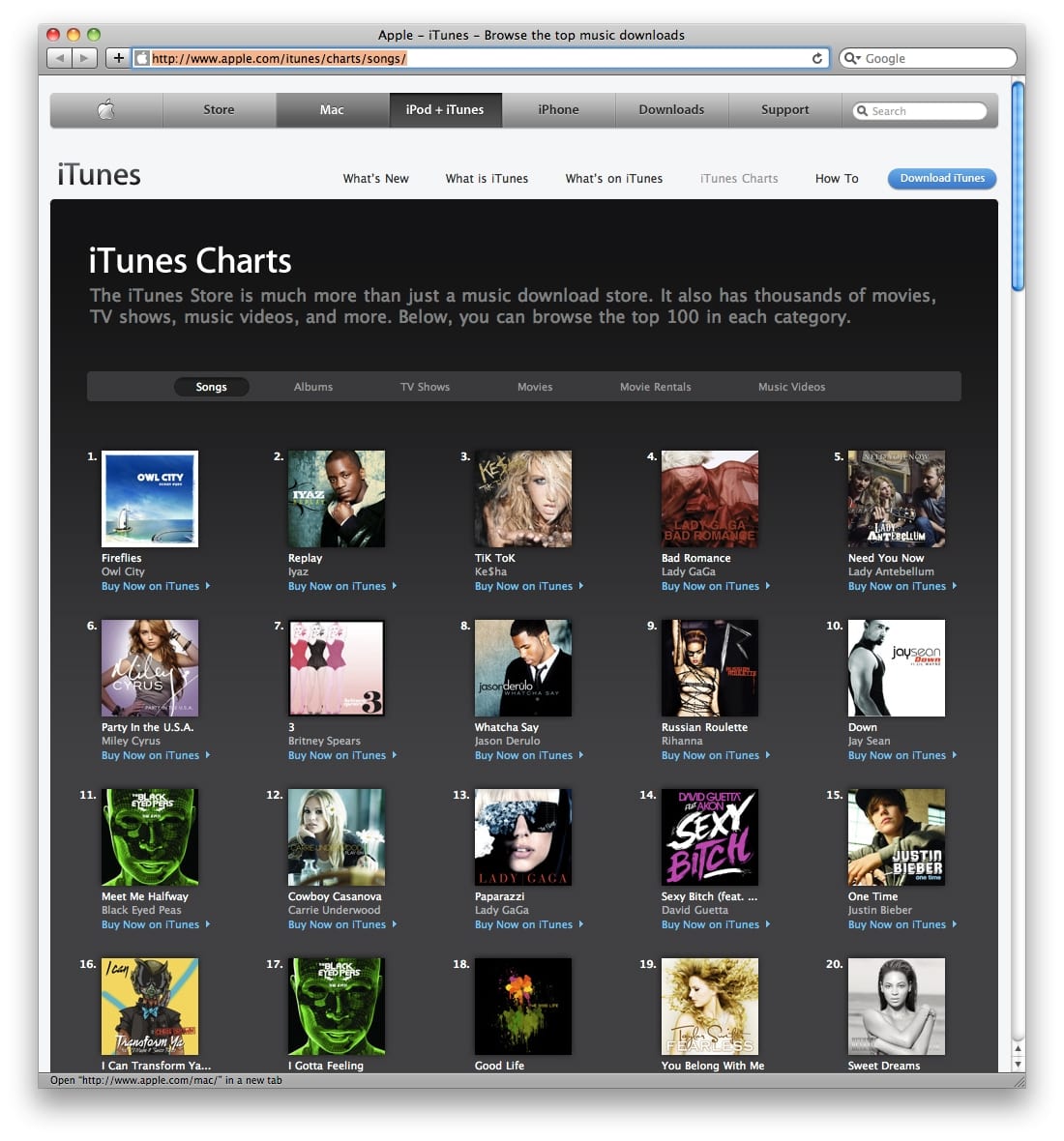Click the Paparazzi album cover
The width and height of the screenshot is (1064, 1141).
(523, 837)
